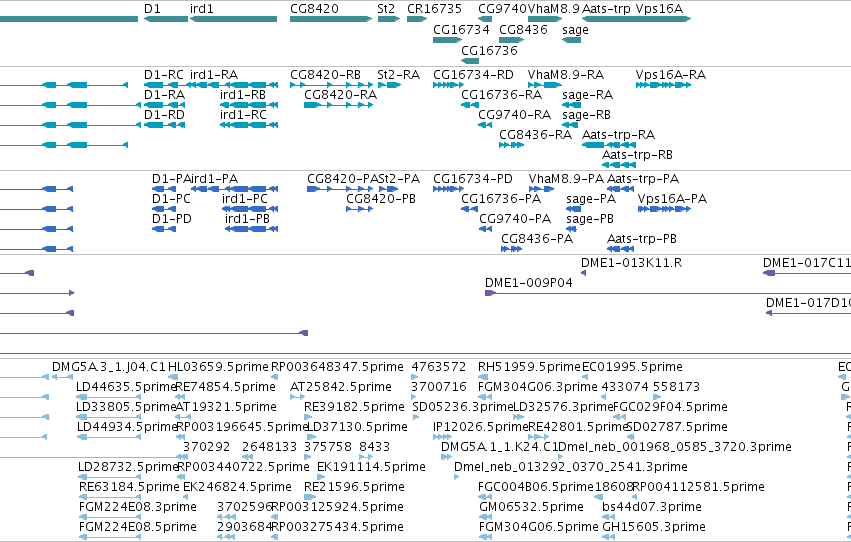Click the CG16736-RA transcript label
This screenshot has height=542, width=851.
501,95
